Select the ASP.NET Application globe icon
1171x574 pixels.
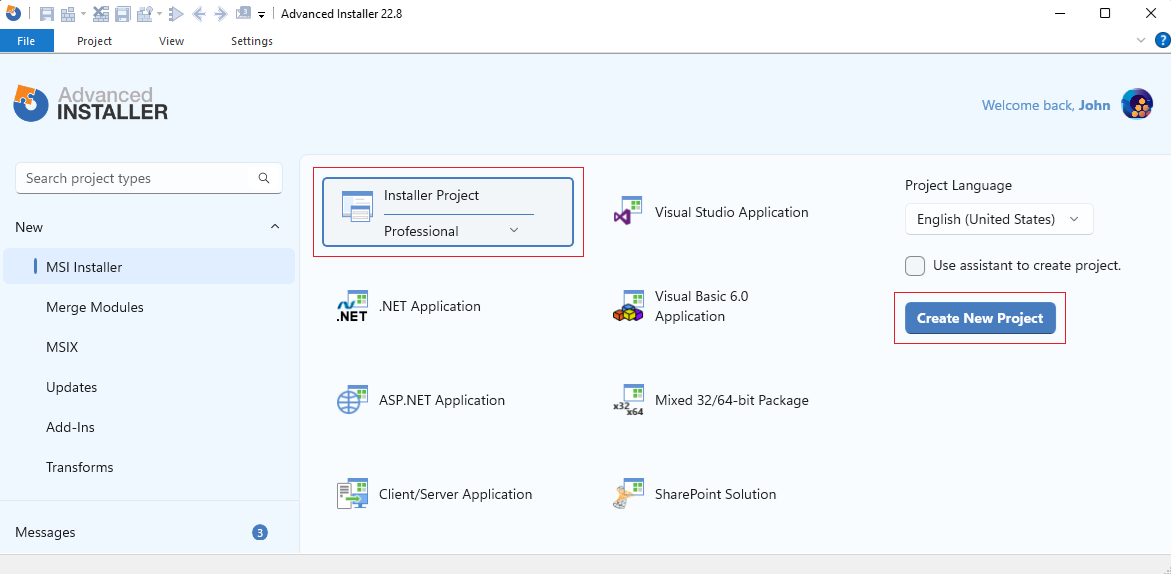pyautogui.click(x=352, y=400)
